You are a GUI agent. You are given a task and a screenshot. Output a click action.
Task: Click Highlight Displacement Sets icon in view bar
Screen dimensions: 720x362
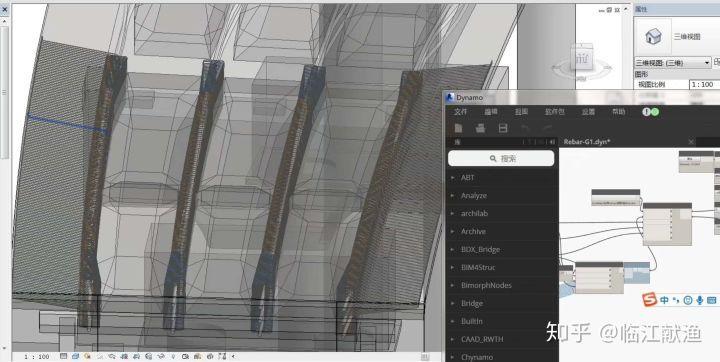(x=210, y=356)
